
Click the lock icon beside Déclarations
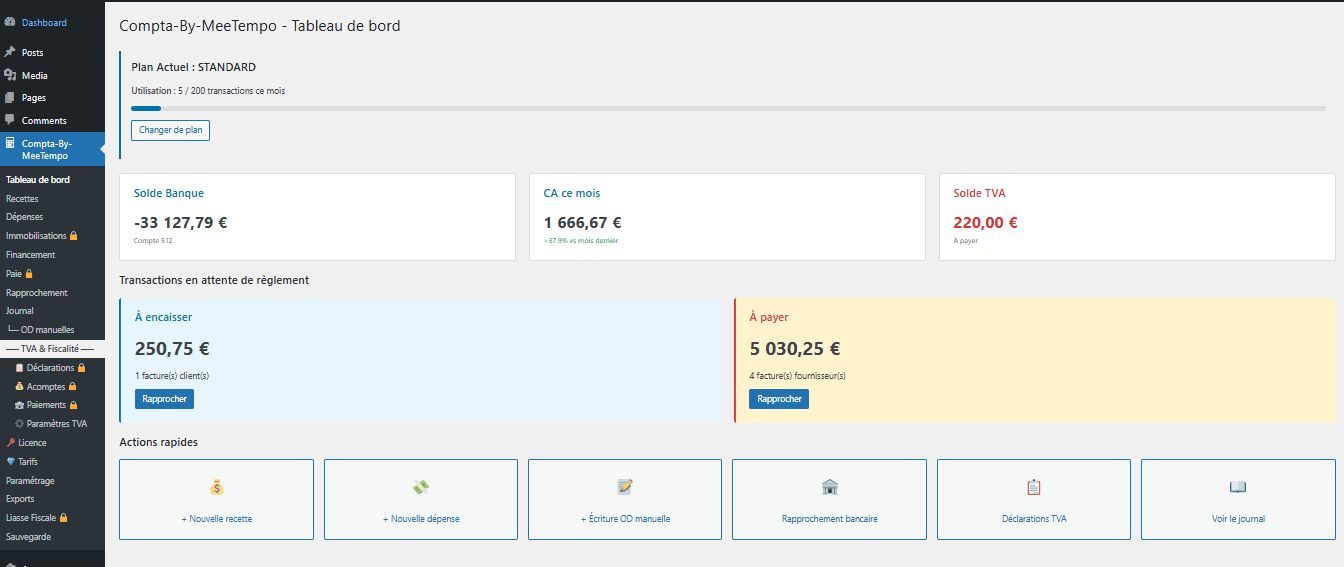point(82,368)
